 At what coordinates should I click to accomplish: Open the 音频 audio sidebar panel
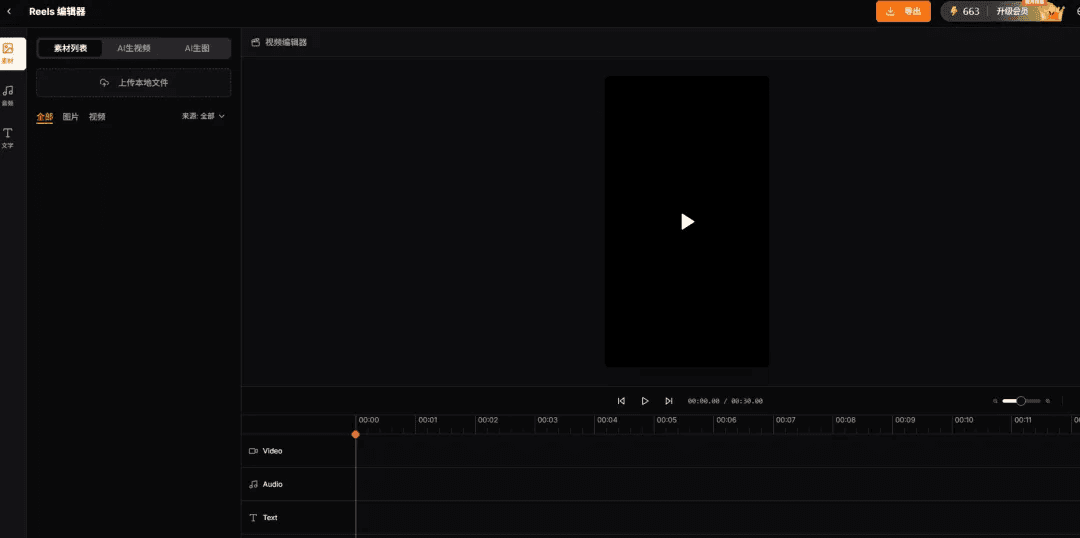pyautogui.click(x=8, y=94)
